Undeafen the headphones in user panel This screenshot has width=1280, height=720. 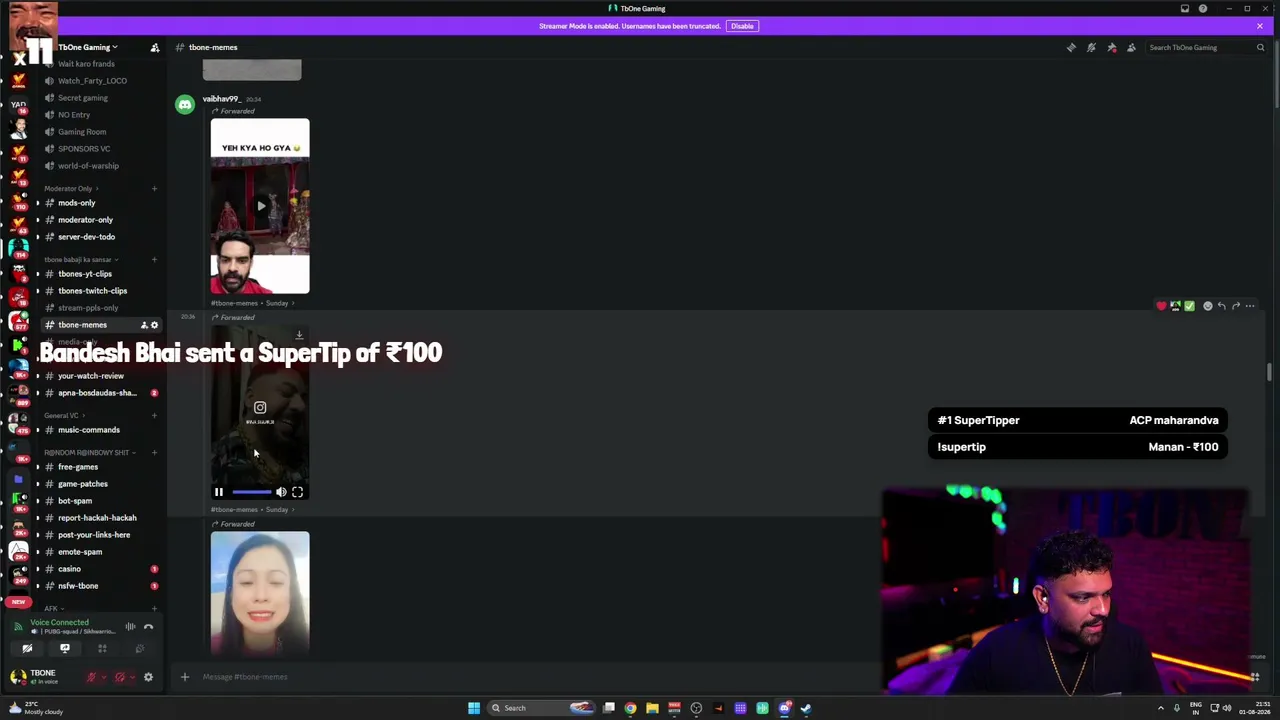point(119,677)
